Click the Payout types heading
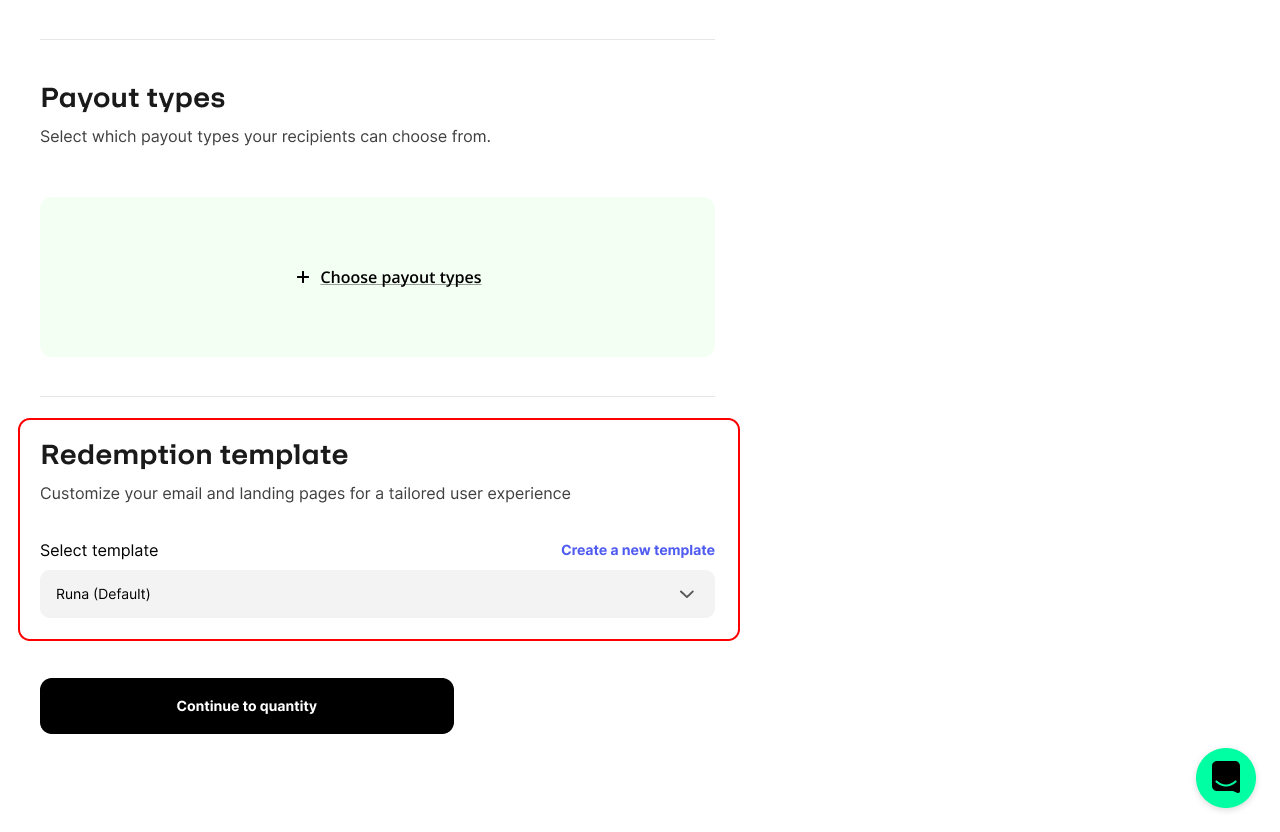Screen dimensions: 1280x832 [x=133, y=98]
